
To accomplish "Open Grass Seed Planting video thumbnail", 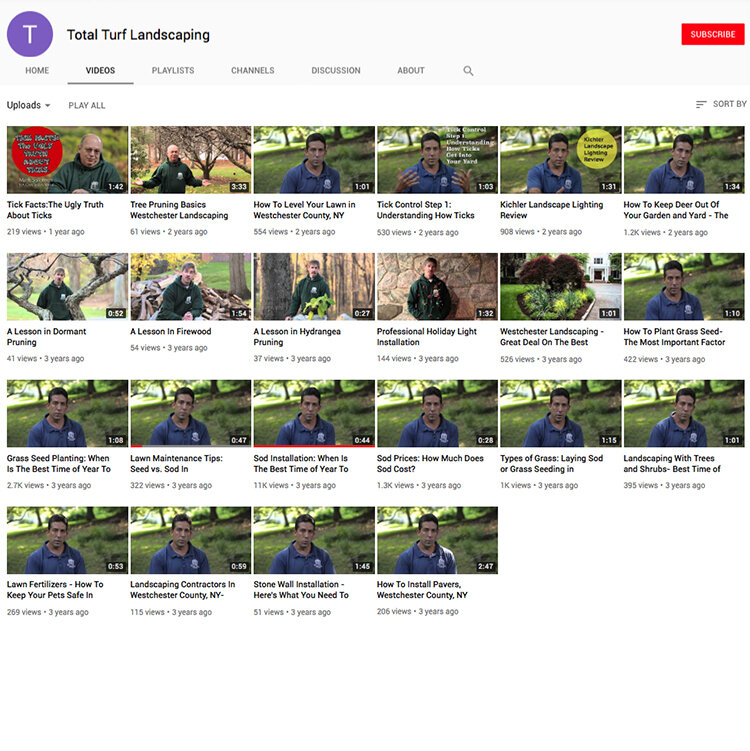I will 68,414.
